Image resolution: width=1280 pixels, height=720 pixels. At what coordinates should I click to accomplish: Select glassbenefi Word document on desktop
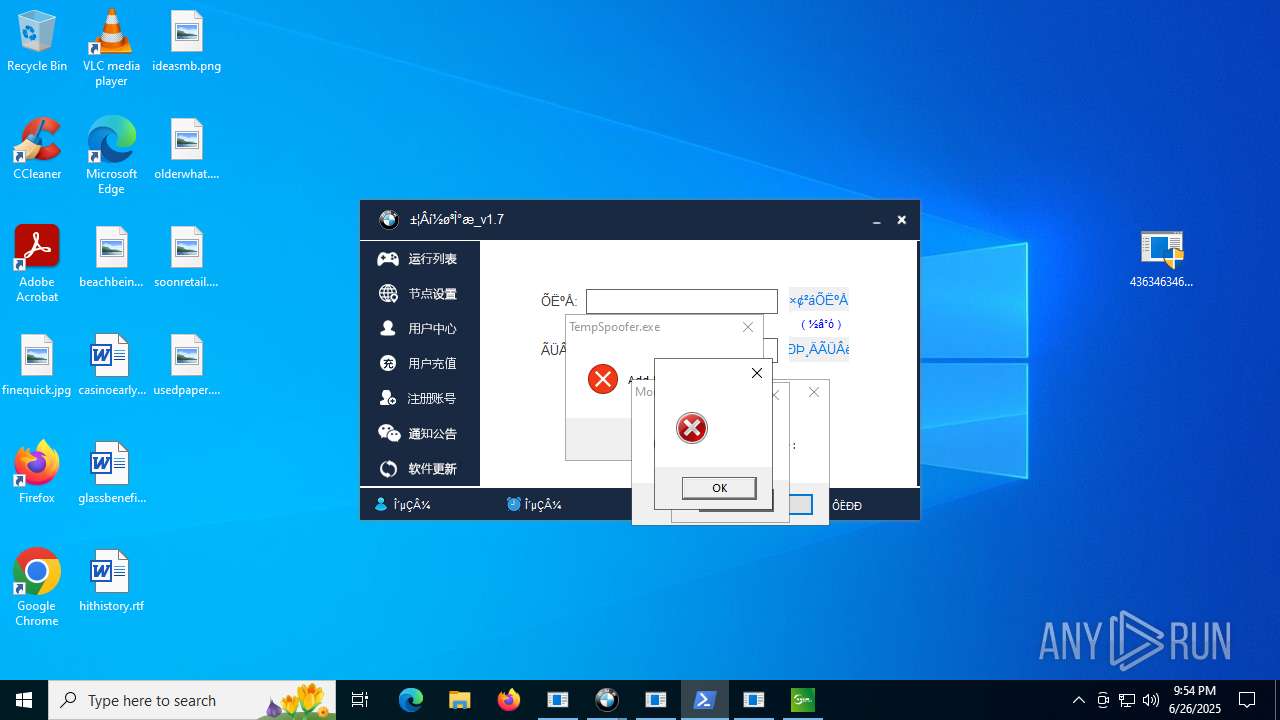[111, 473]
